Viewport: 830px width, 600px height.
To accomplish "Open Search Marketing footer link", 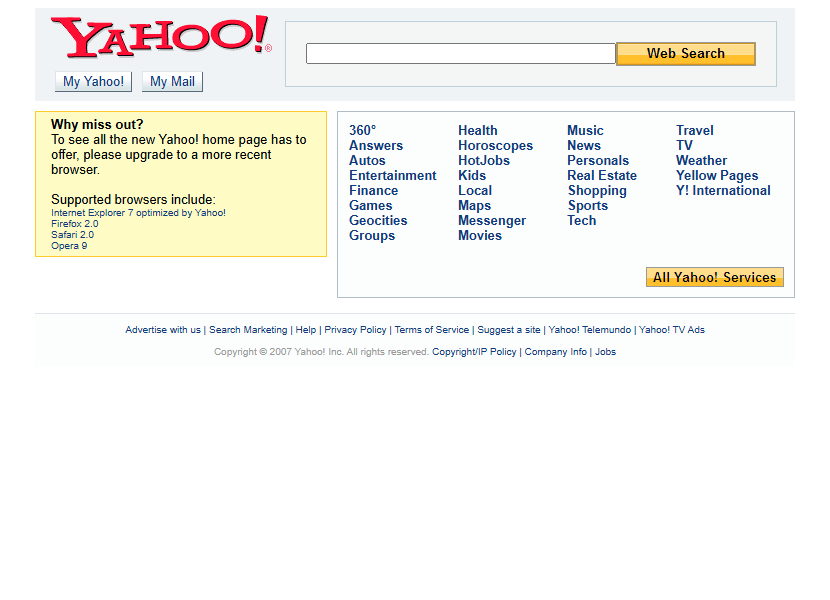I will [248, 330].
